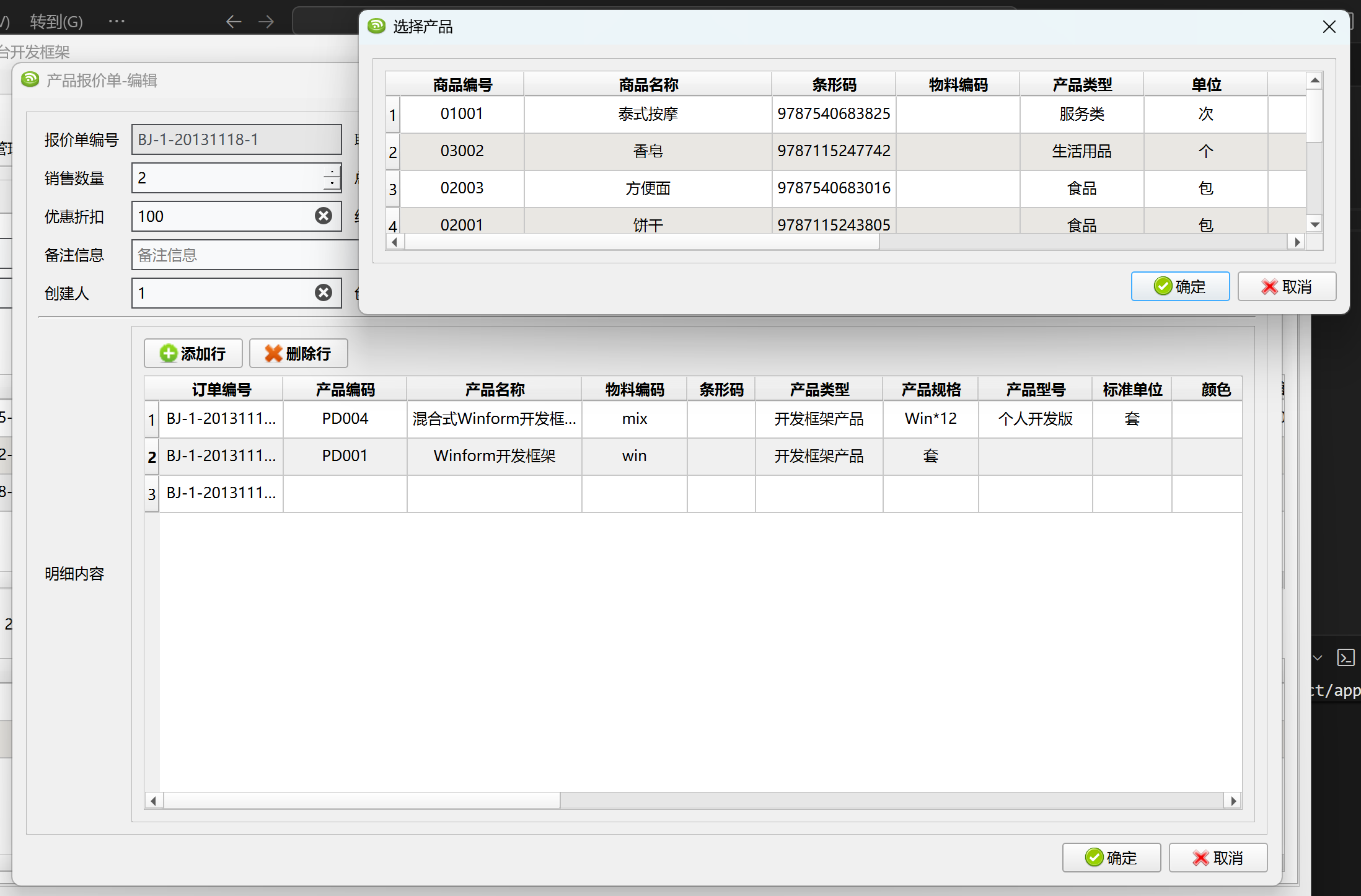The height and width of the screenshot is (896, 1361).
Task: Cancel the product chooser dialog
Action: pos(1286,286)
